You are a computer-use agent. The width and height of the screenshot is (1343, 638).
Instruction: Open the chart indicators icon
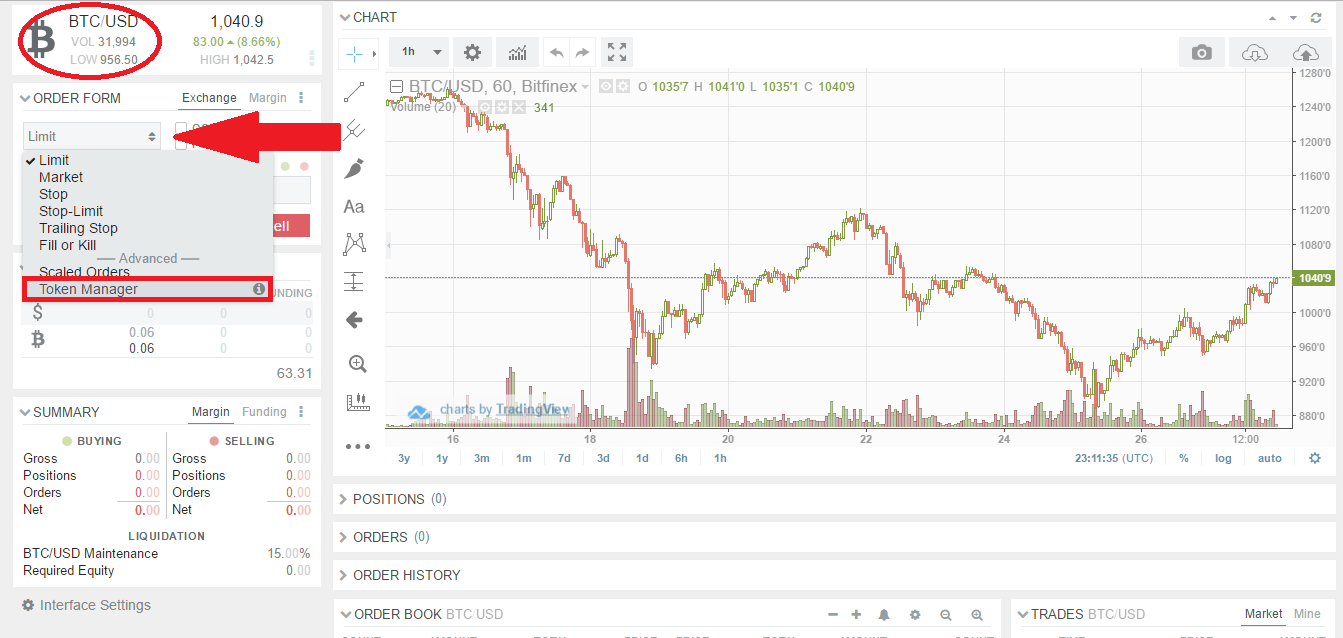[x=518, y=52]
